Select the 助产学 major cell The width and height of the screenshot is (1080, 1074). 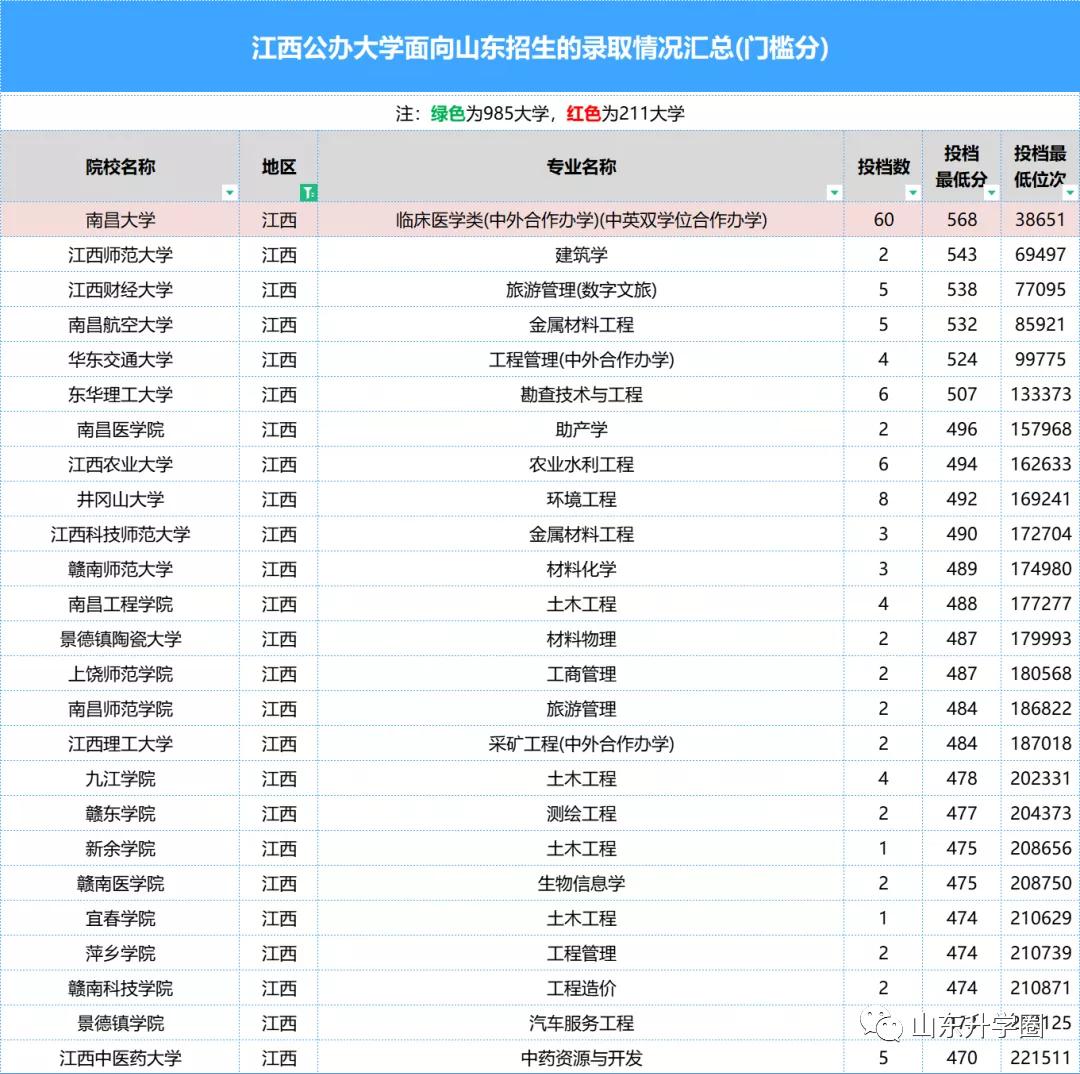coord(583,429)
